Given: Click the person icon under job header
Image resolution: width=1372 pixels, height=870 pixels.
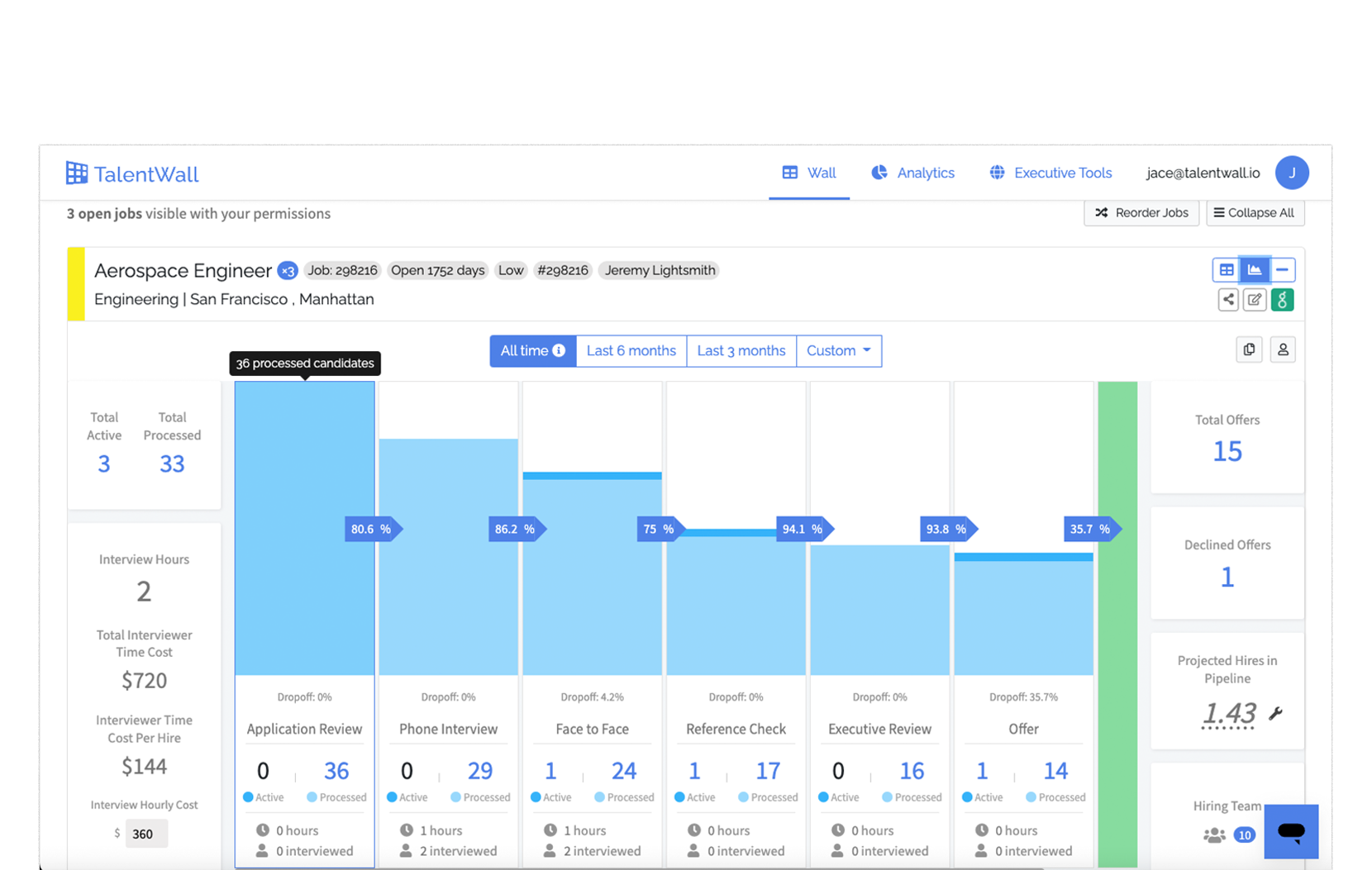Looking at the screenshot, I should coord(1283,349).
